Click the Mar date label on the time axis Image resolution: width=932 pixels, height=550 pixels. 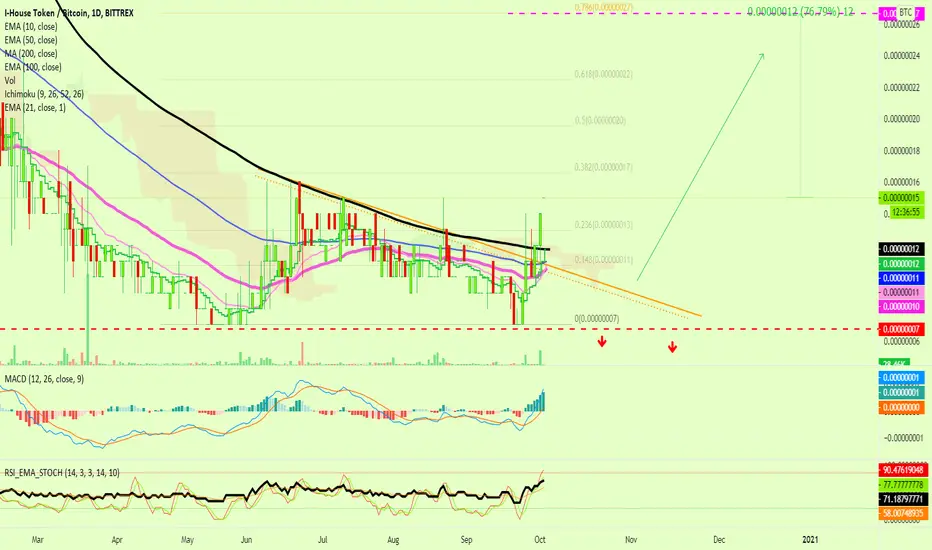click(37, 540)
